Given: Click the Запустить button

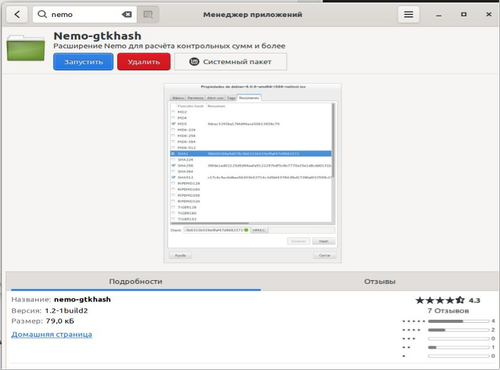Looking at the screenshot, I should point(83,62).
